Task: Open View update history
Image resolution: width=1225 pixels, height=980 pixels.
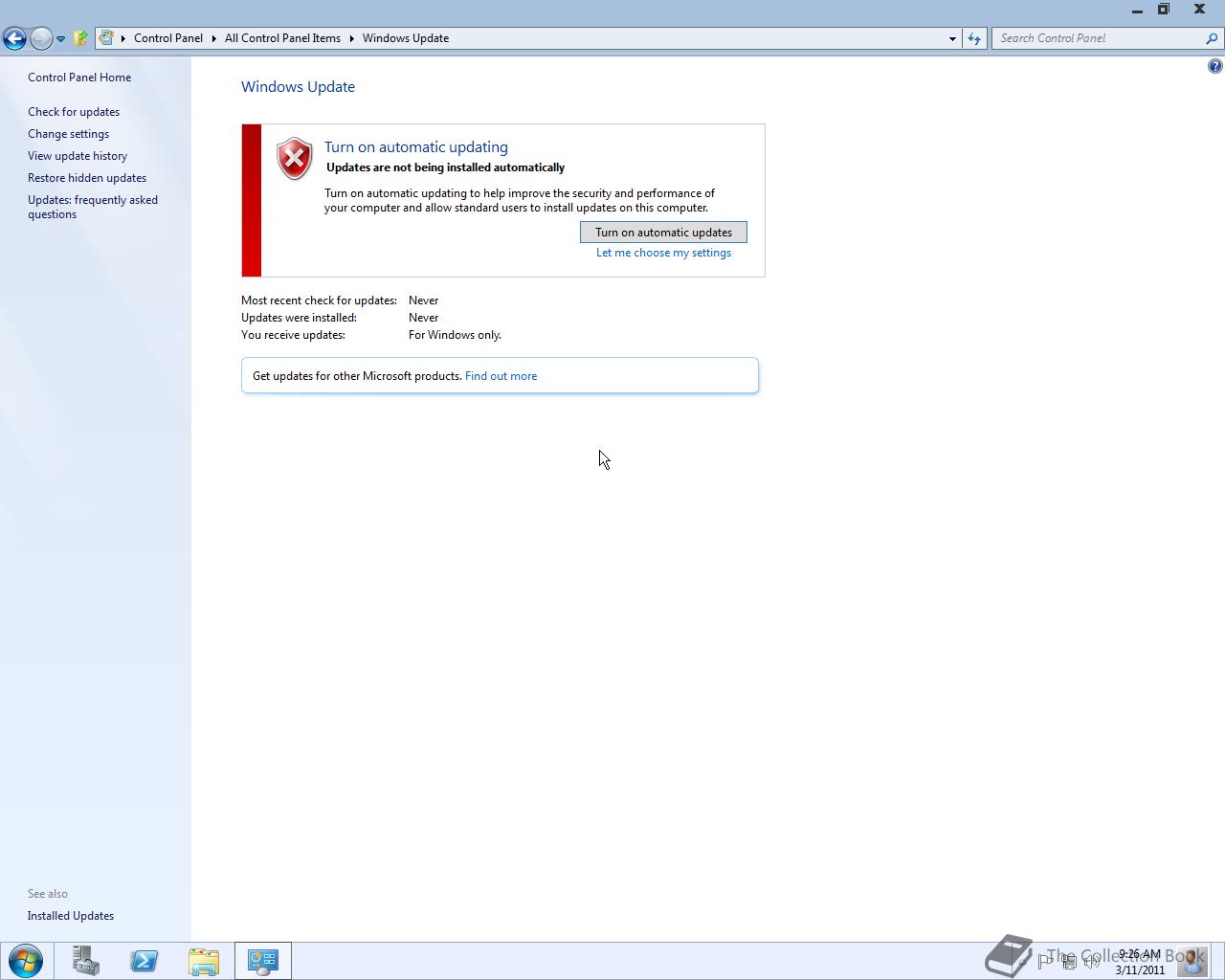Action: (78, 156)
